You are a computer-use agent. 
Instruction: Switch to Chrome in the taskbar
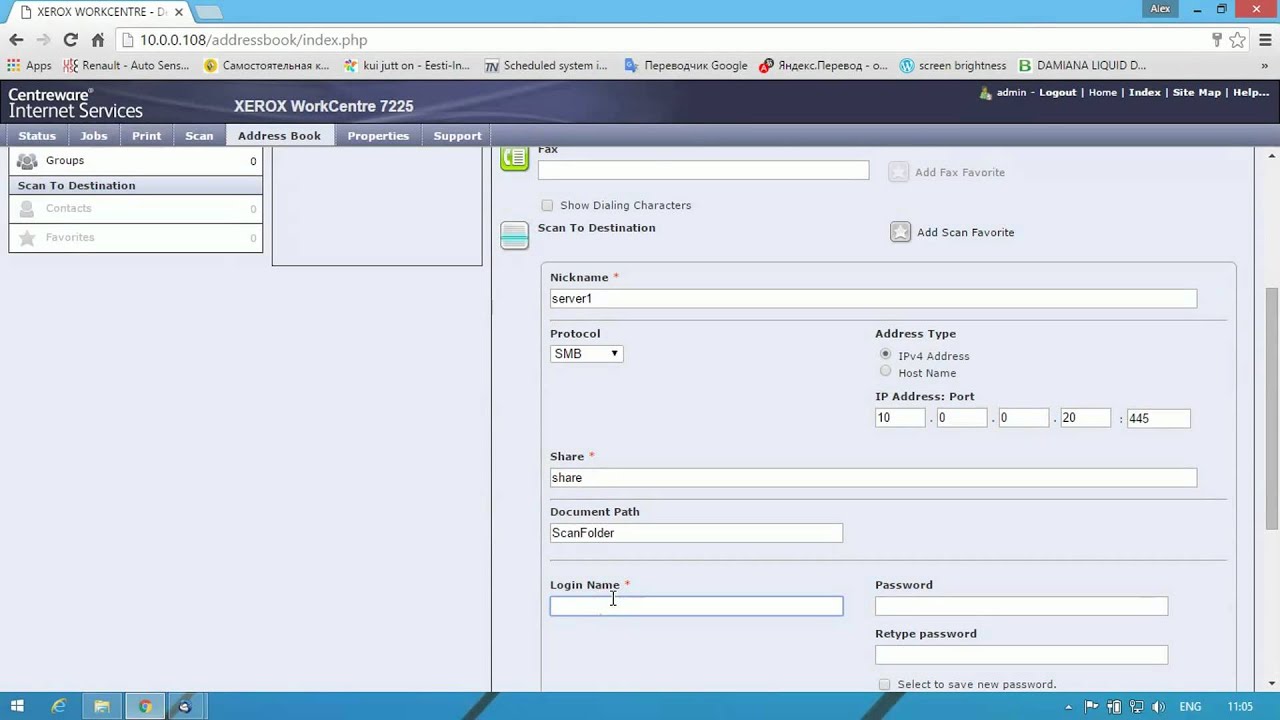pyautogui.click(x=145, y=706)
